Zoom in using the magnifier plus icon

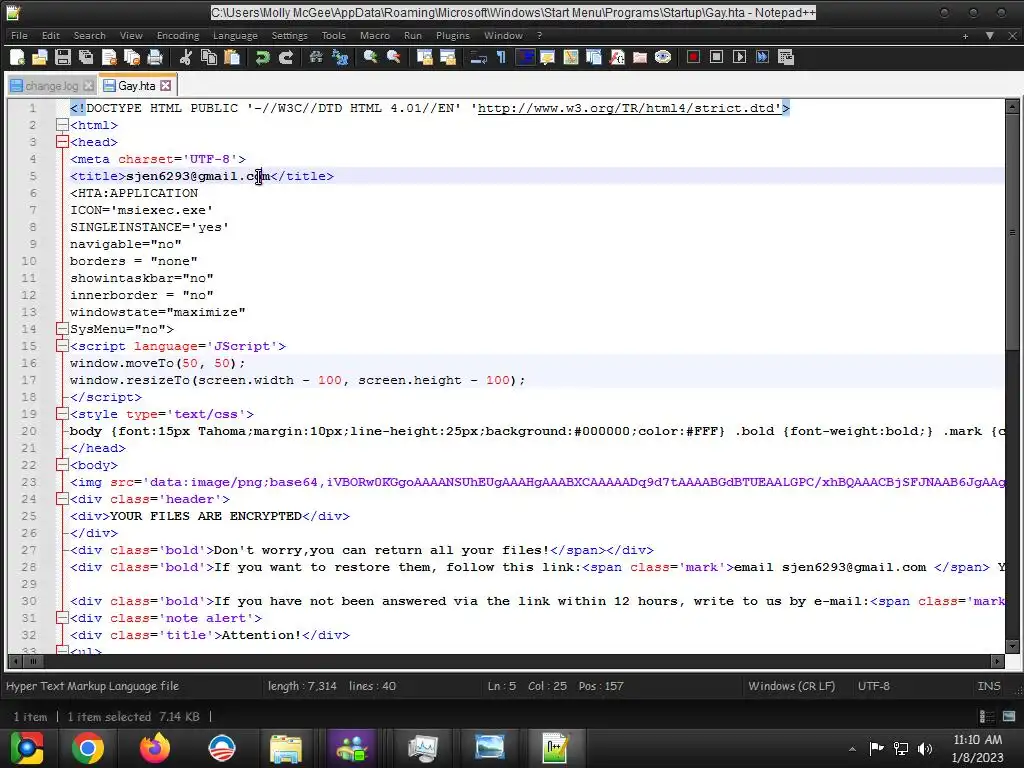(370, 57)
